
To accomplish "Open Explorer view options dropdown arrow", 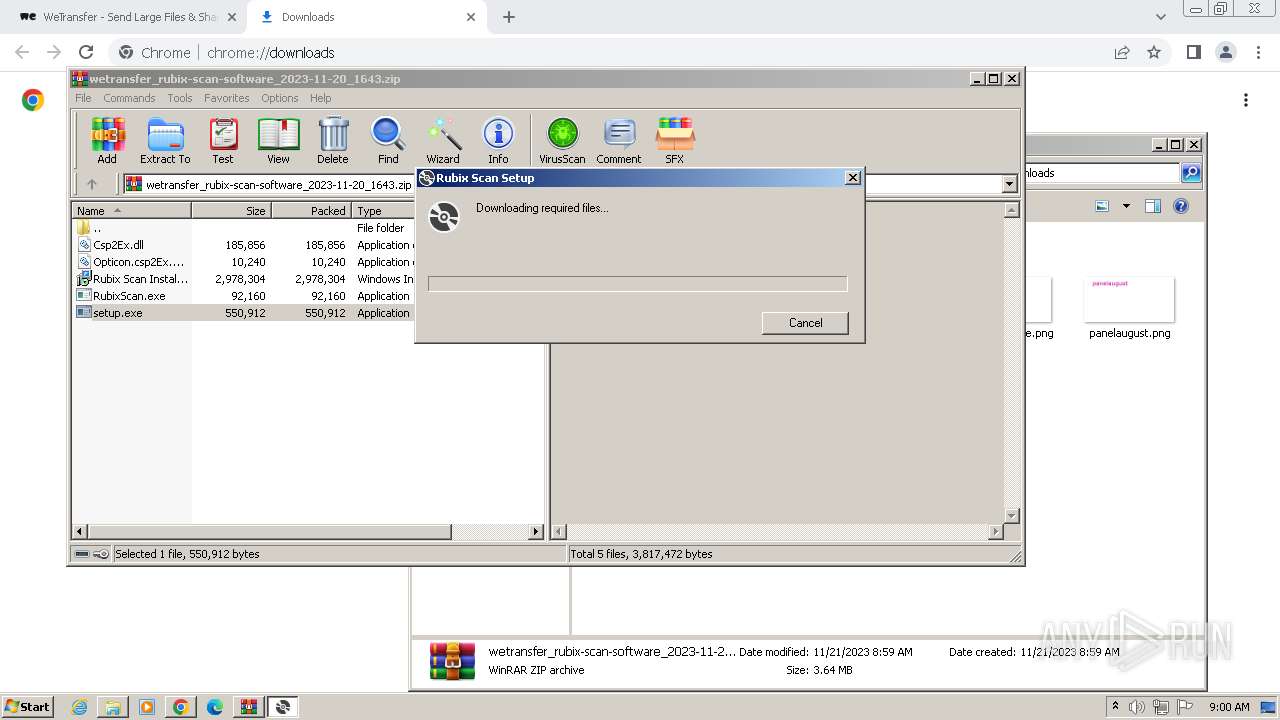I will click(x=1126, y=207).
